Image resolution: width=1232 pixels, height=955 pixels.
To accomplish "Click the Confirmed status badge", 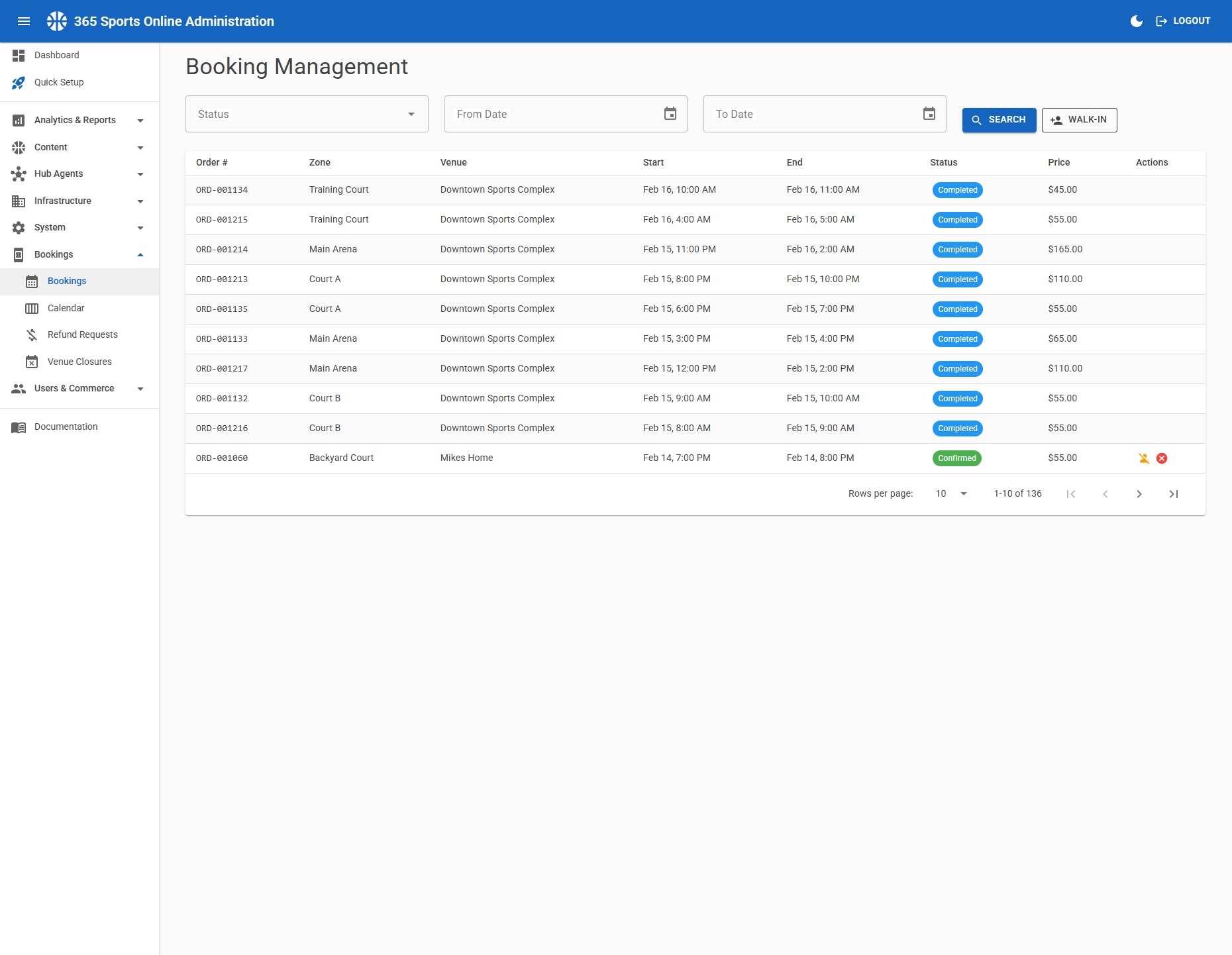I will (x=956, y=458).
